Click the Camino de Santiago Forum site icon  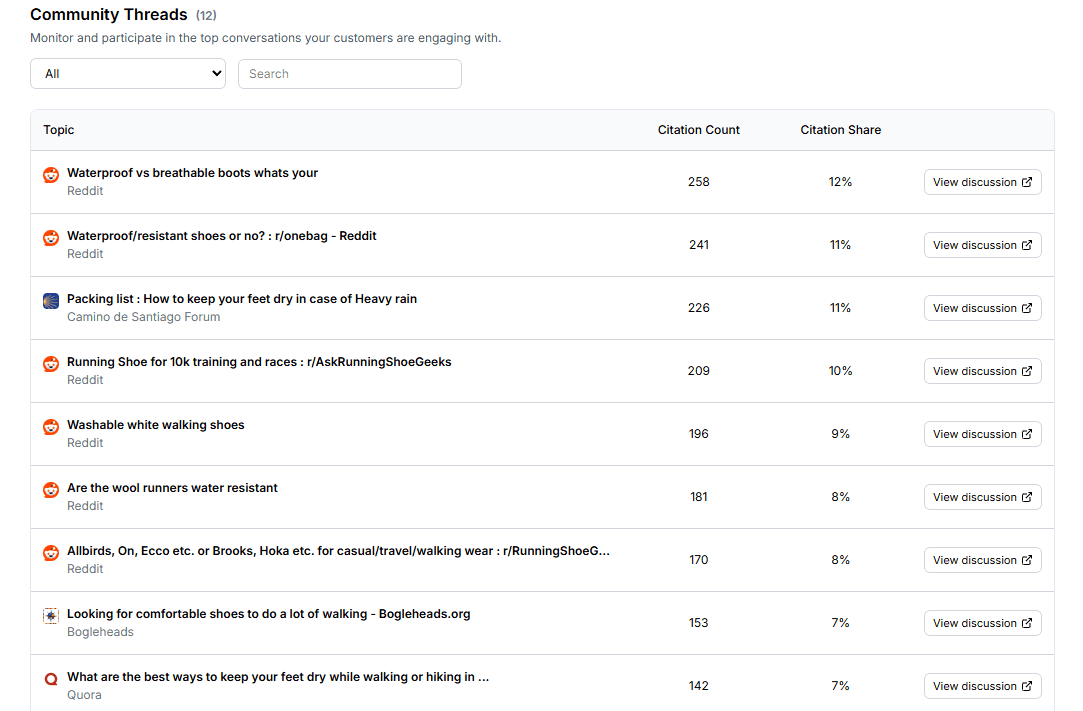50,300
